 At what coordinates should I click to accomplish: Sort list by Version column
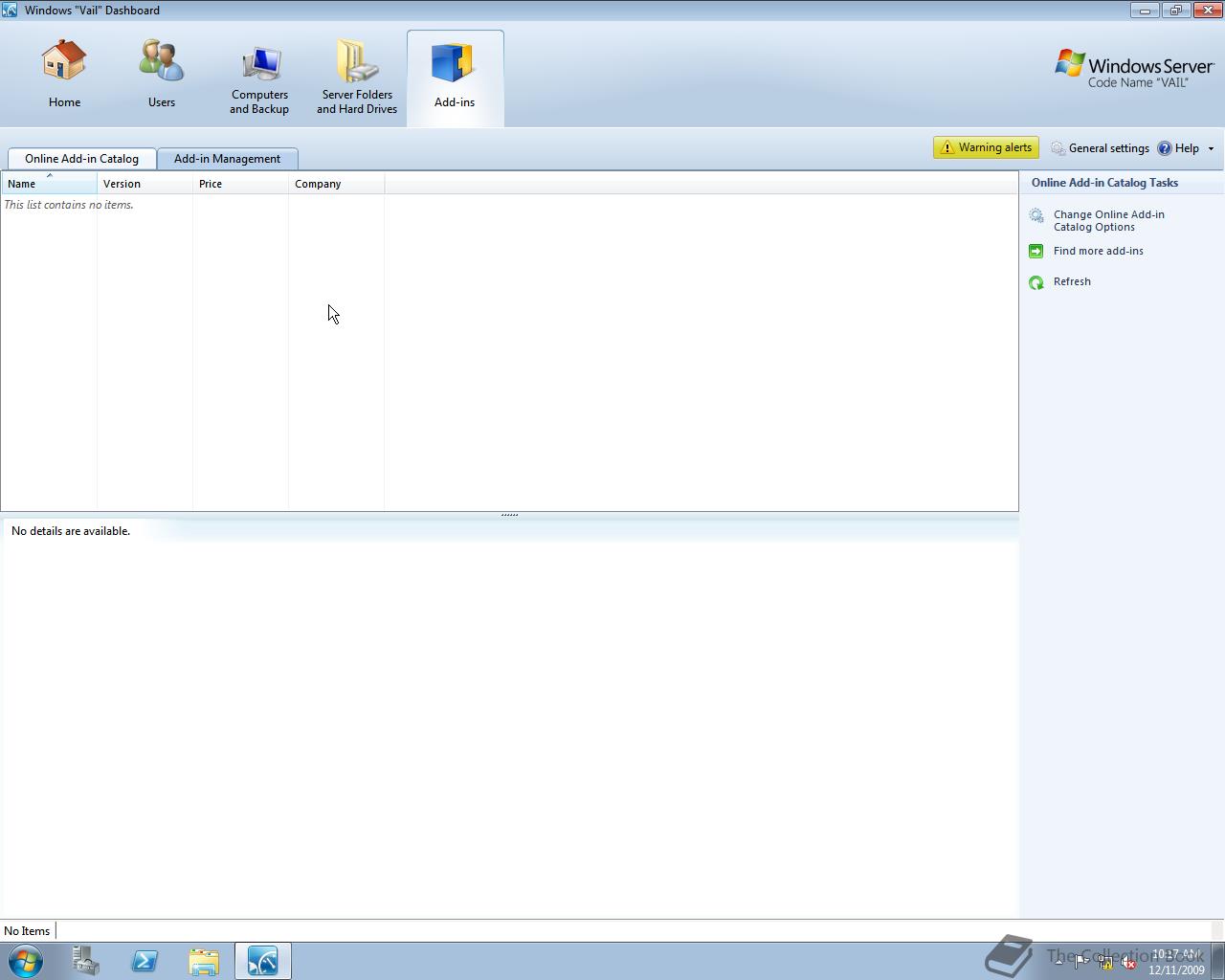pyautogui.click(x=145, y=184)
